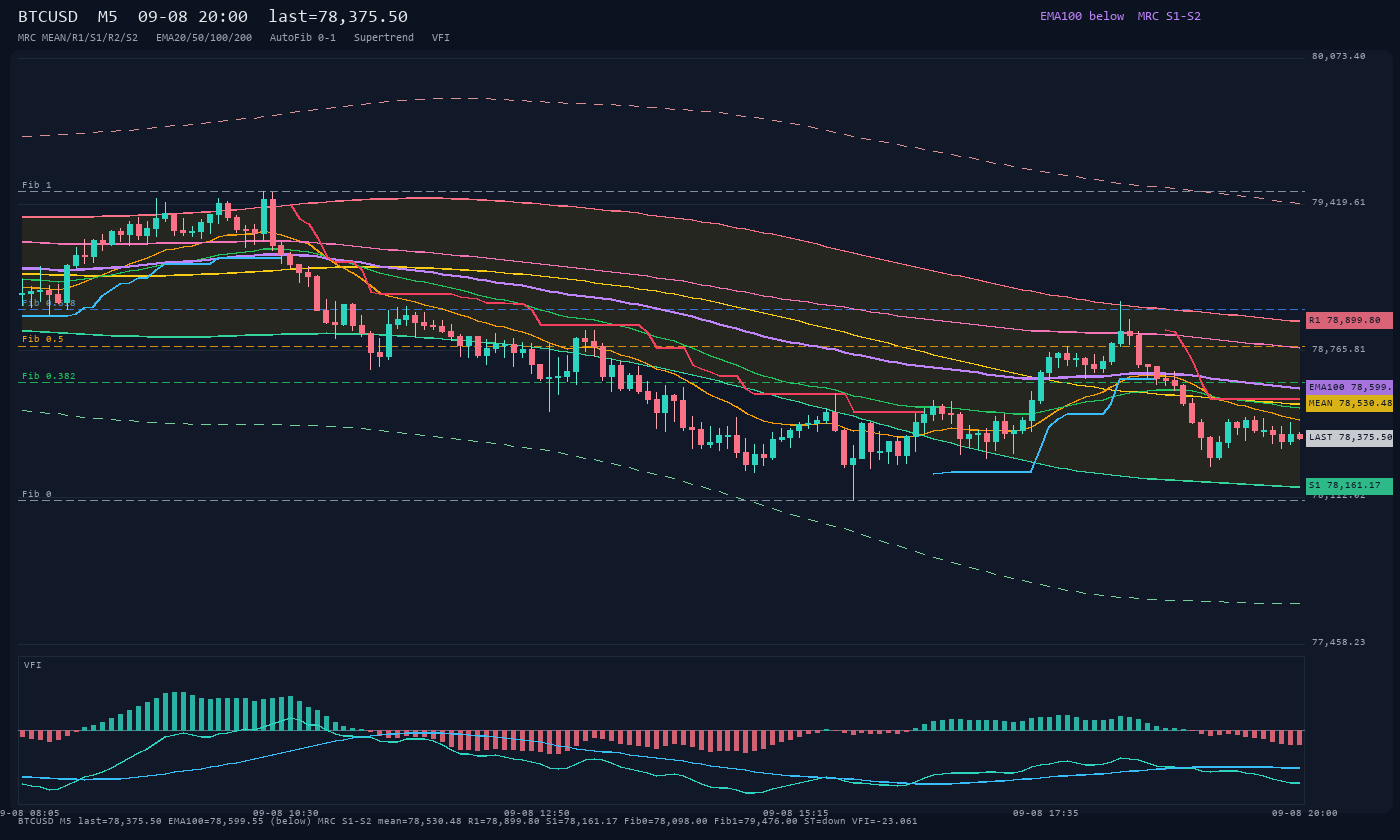Click the 80,073.40 price axis label
1400x840 pixels.
(x=1338, y=56)
